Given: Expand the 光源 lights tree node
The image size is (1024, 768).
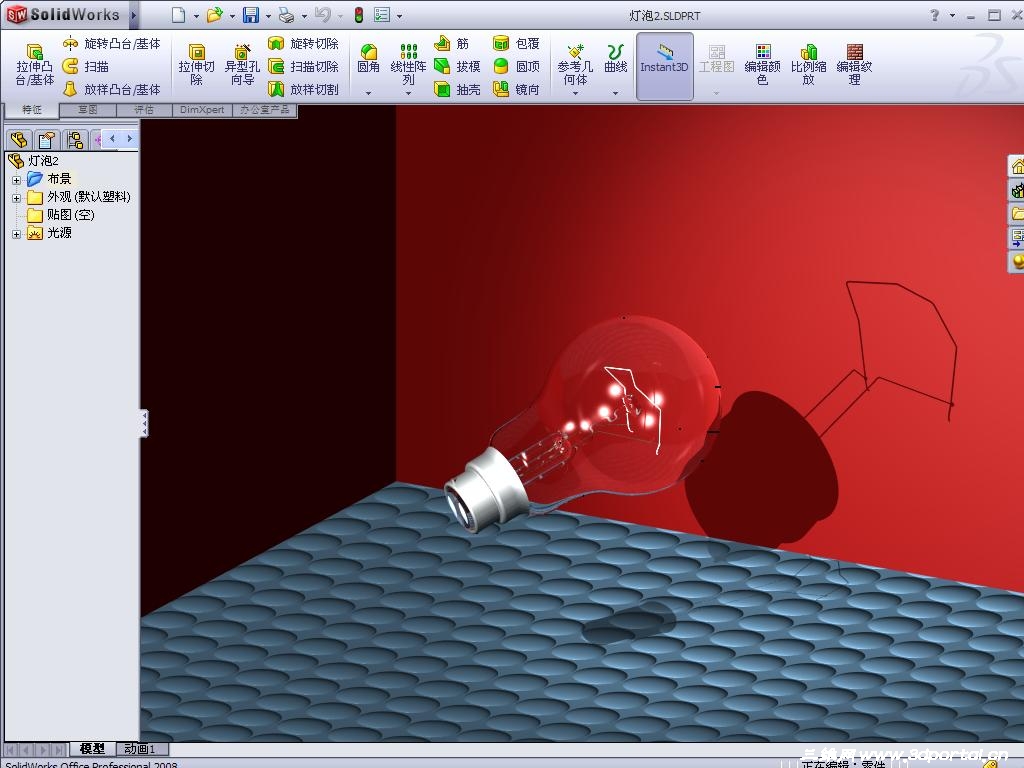Looking at the screenshot, I should point(16,234).
